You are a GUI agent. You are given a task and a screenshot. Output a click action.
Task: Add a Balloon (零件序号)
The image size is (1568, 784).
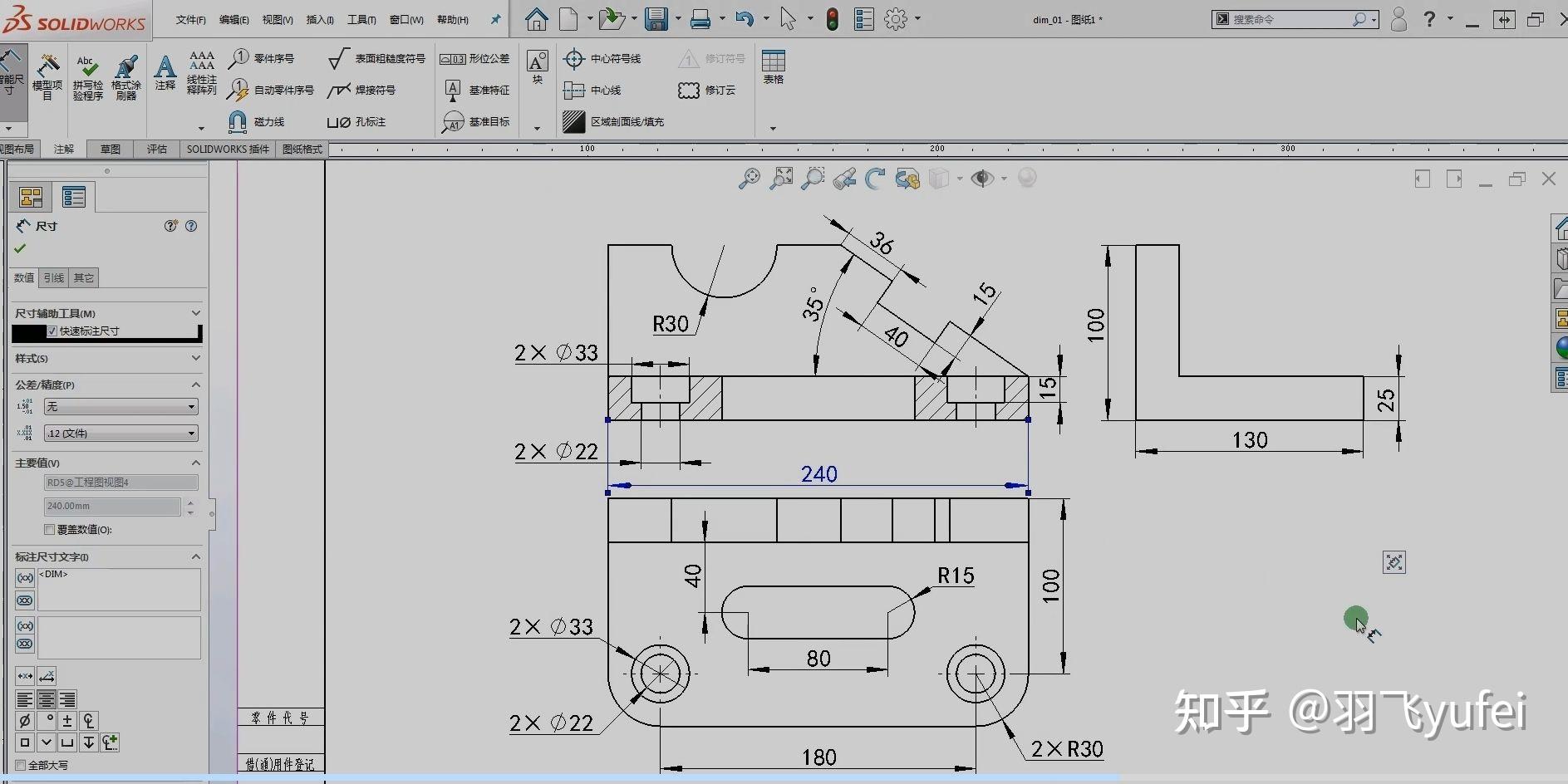pos(262,58)
